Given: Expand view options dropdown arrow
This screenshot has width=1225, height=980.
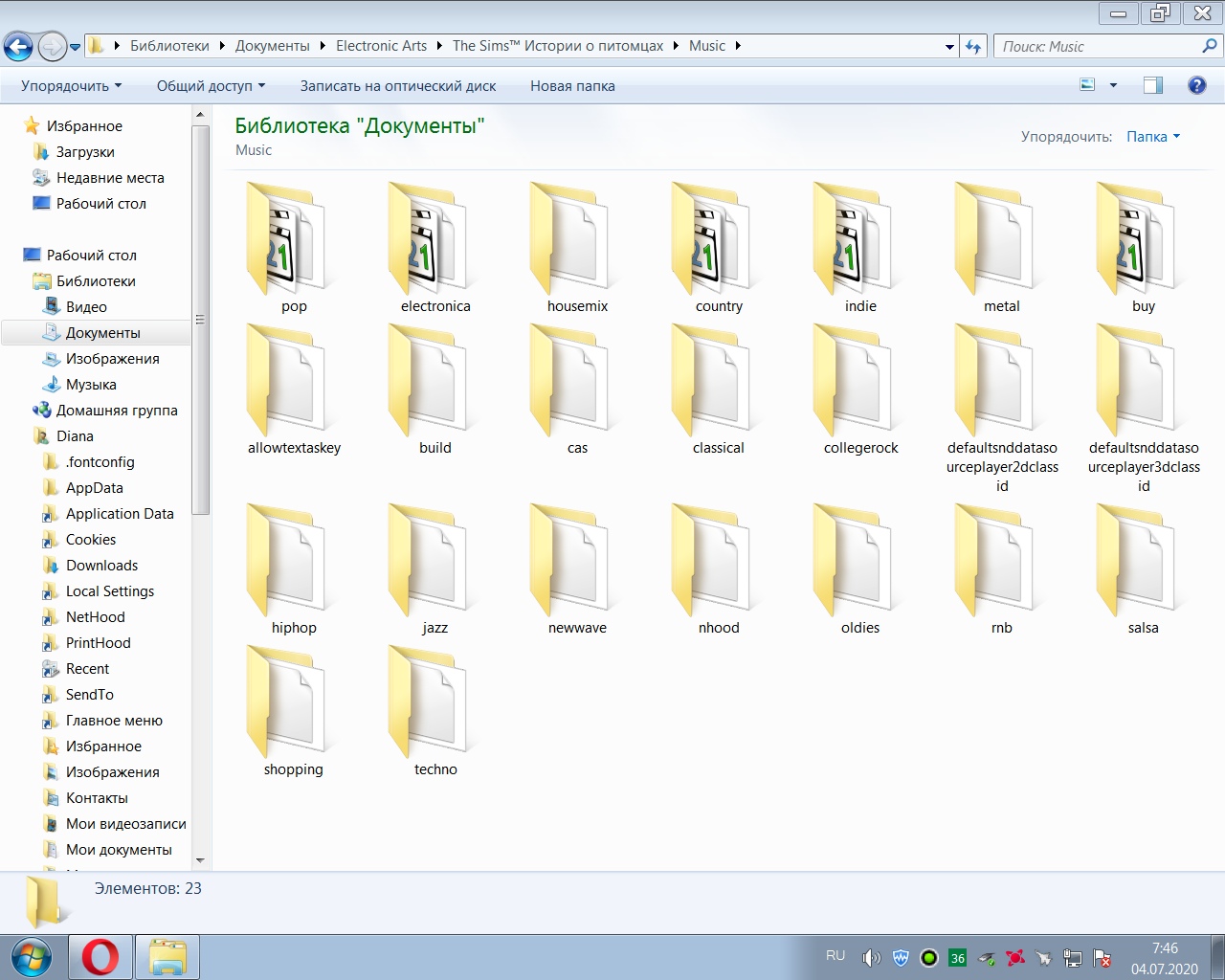Looking at the screenshot, I should (1113, 85).
